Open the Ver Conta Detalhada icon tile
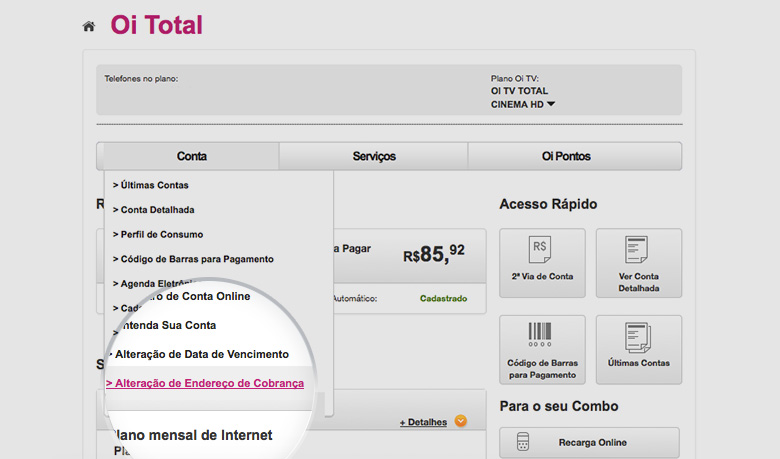The height and width of the screenshot is (459, 780). tap(639, 263)
